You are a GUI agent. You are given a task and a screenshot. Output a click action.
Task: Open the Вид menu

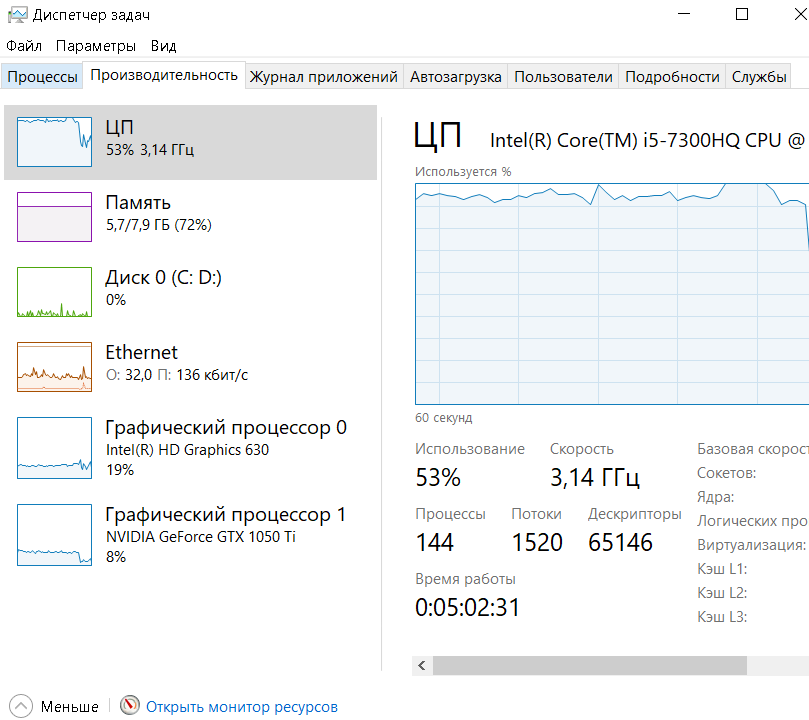click(x=163, y=46)
